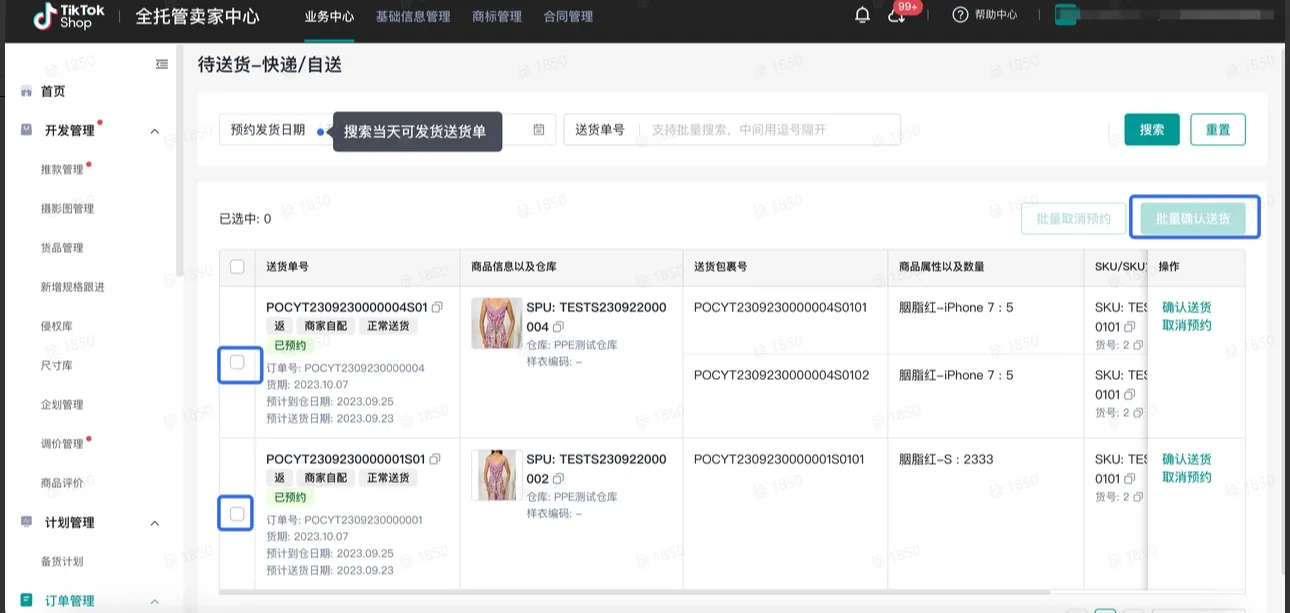Open 摄影图管理 in the sidebar
Viewport: 1290px width, 613px height.
coord(67,208)
